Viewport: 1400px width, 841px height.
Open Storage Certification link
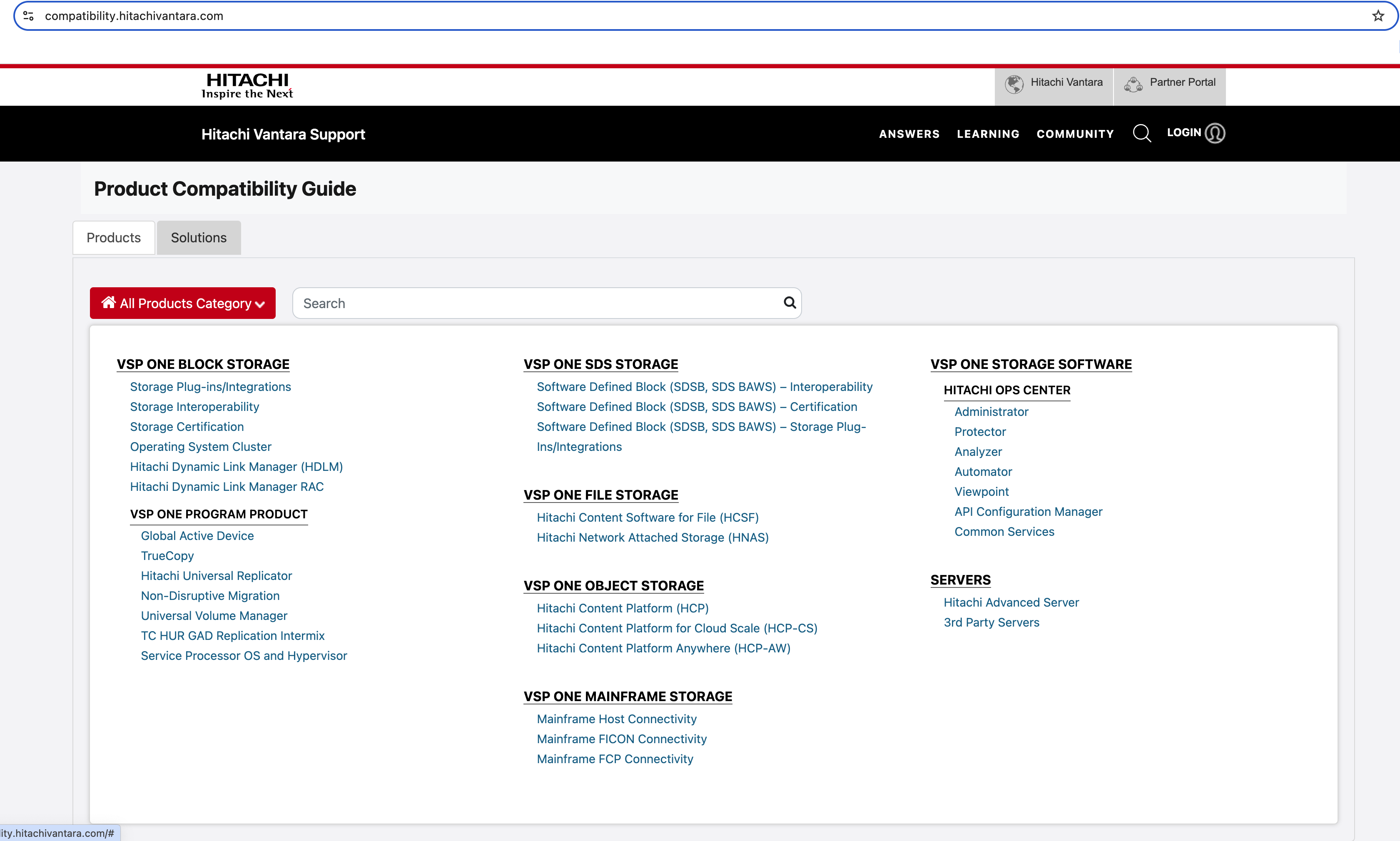point(187,427)
